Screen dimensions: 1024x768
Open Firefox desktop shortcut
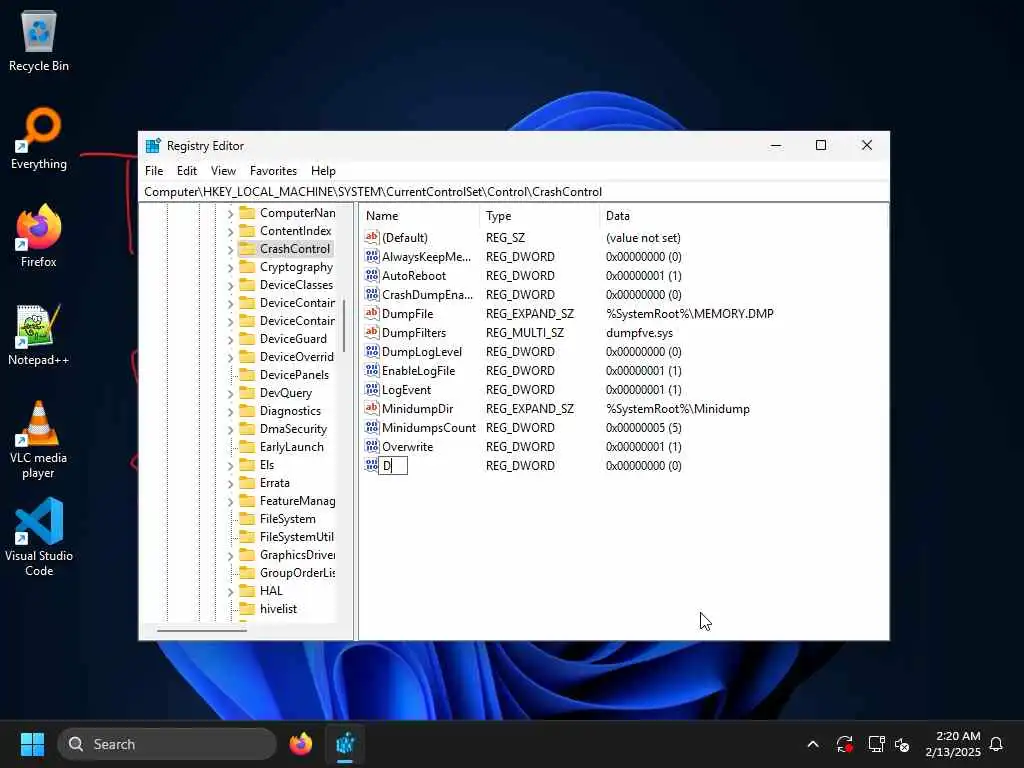(x=39, y=236)
